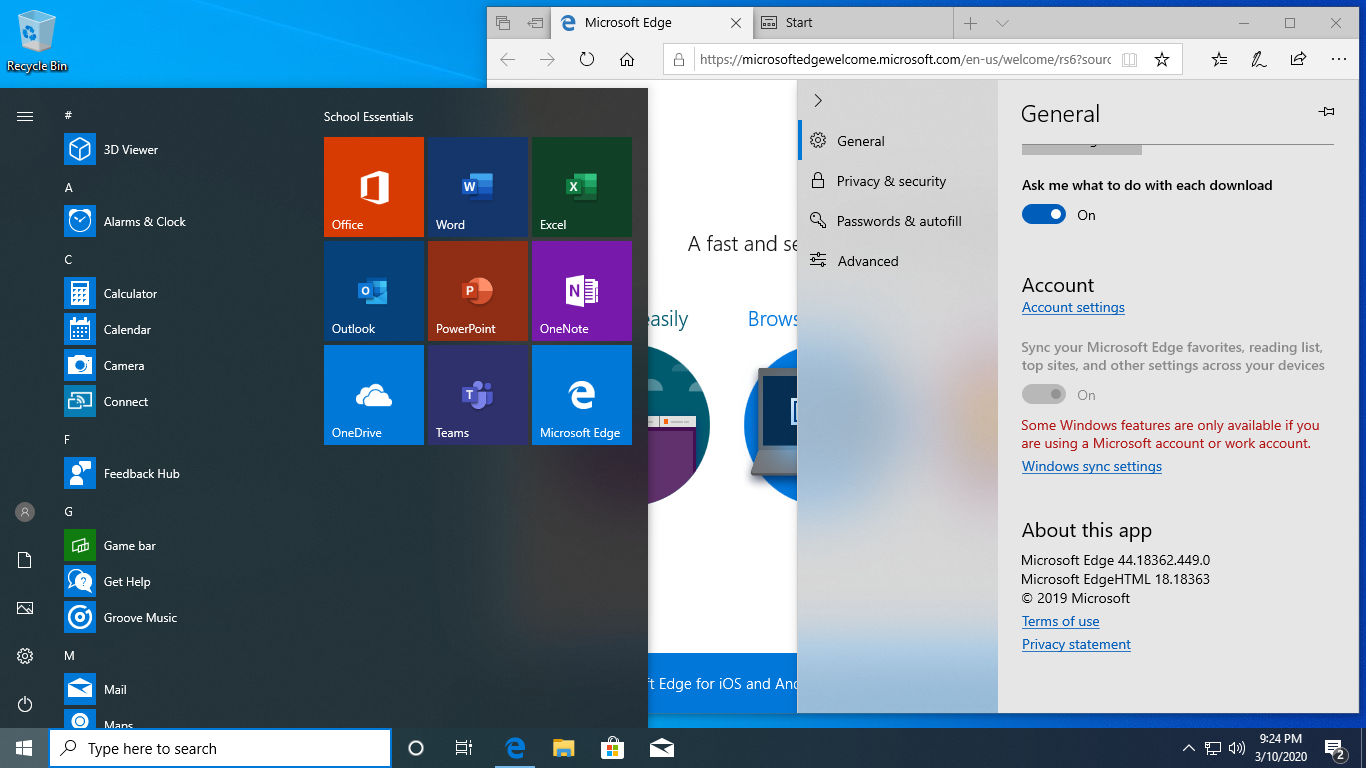Click Set tabs aside icon in Edge

[x=536, y=23]
